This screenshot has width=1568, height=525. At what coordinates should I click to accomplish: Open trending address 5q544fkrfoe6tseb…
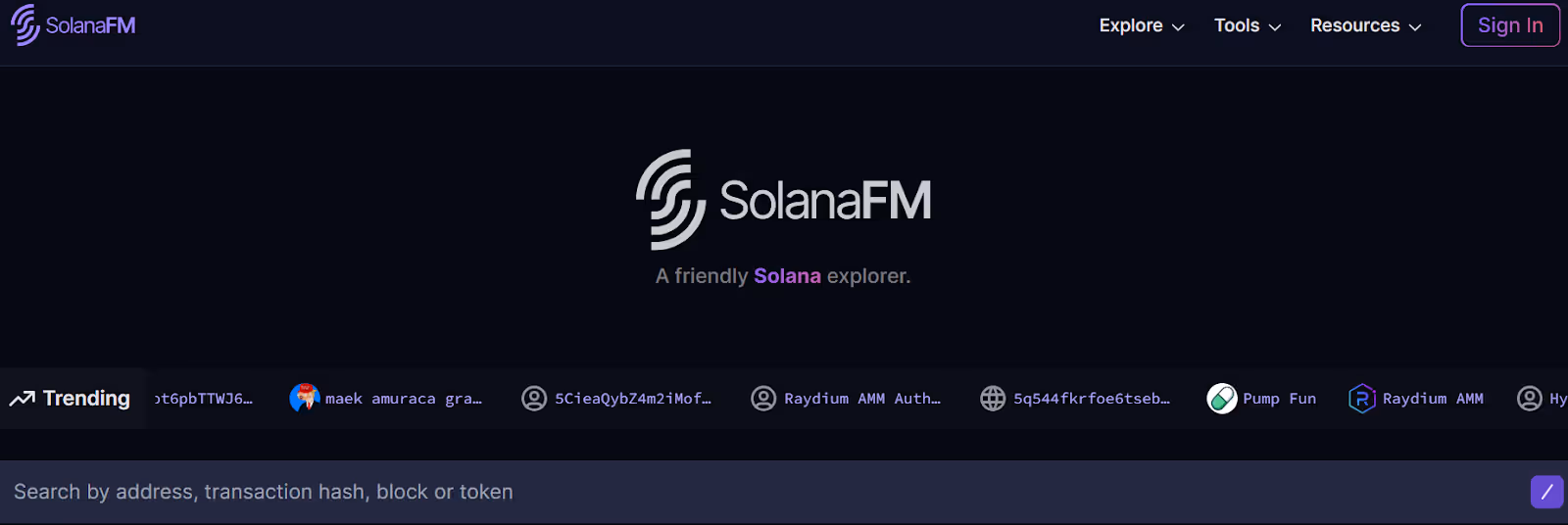click(1092, 399)
